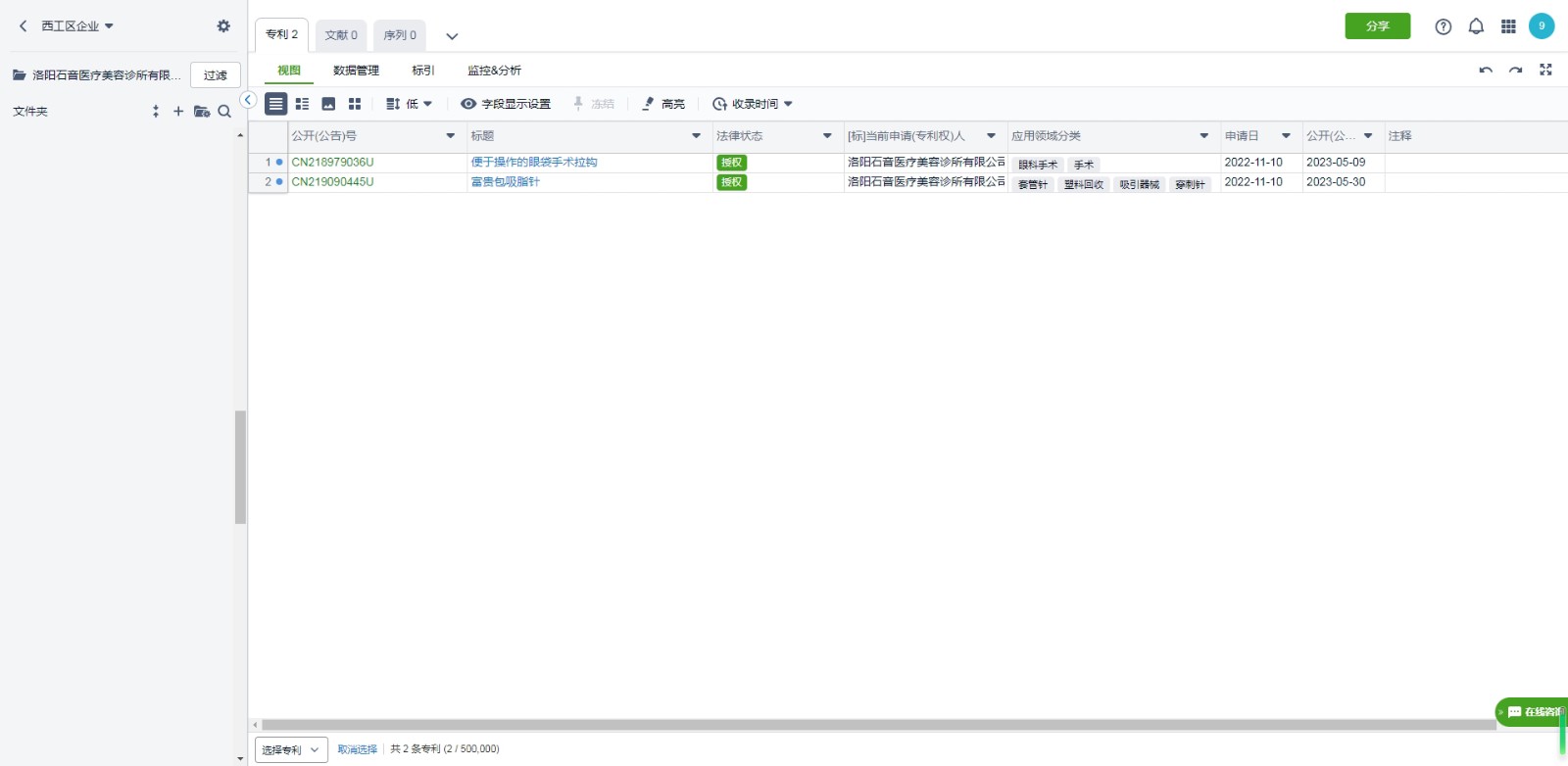
Task: Open 字段显示设置 field display settings
Action: (x=506, y=104)
